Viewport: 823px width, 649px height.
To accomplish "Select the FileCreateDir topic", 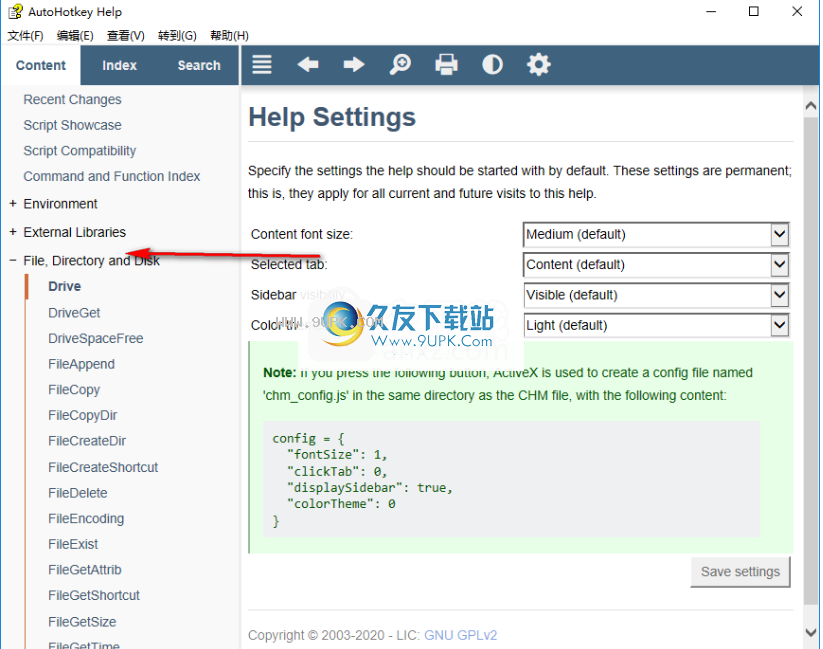I will coord(87,441).
